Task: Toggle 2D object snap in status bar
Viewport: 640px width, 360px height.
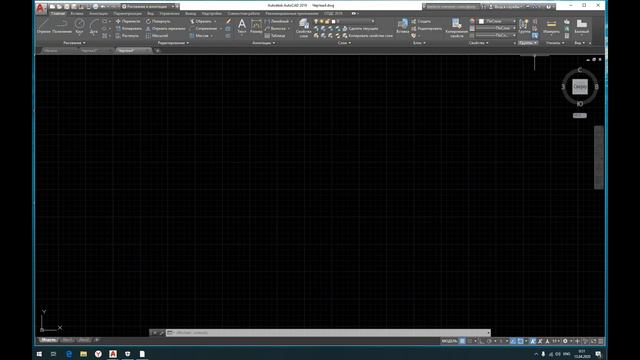Action: click(x=520, y=341)
